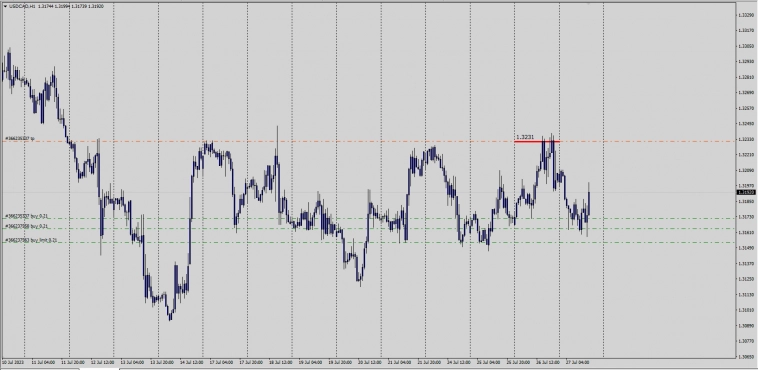Click price scale value 1.32570

746,108
